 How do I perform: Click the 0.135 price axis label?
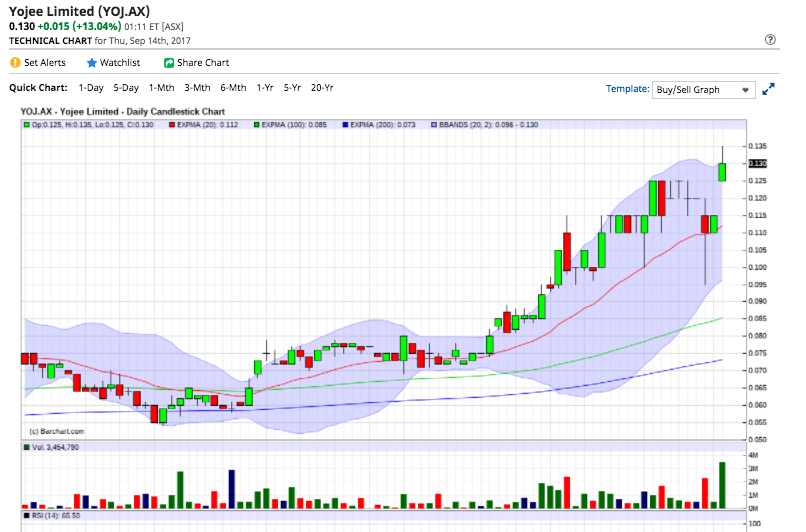[757, 146]
